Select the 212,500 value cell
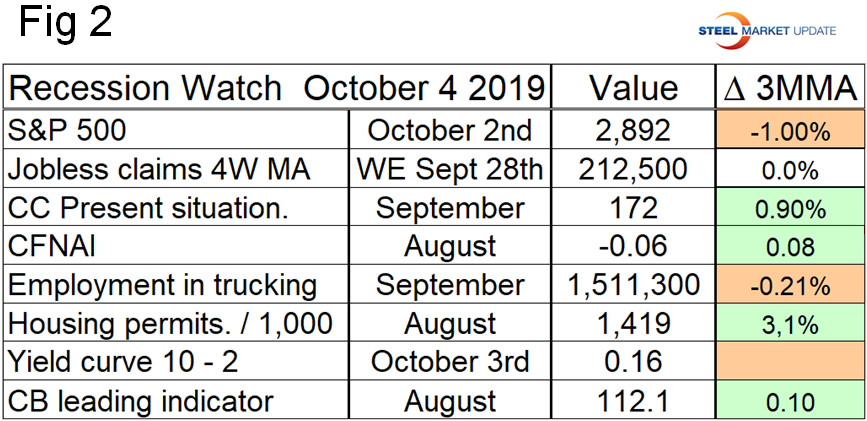Screen dimensions: 867x421 coord(633,169)
